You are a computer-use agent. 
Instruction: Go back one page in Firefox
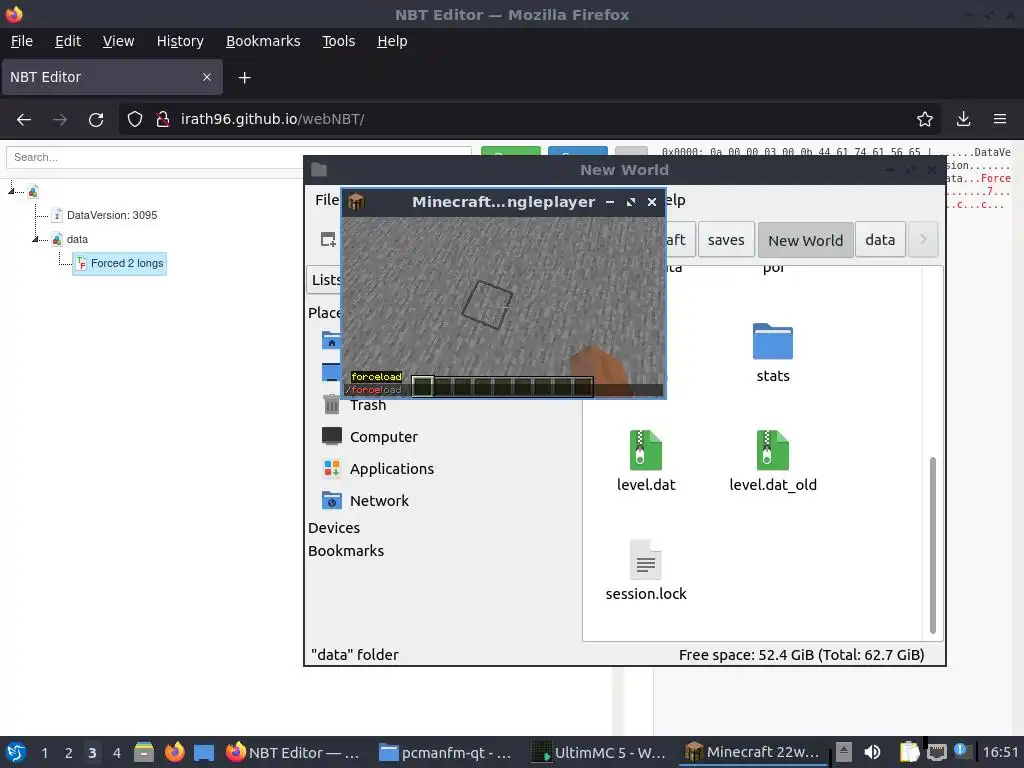coord(24,120)
